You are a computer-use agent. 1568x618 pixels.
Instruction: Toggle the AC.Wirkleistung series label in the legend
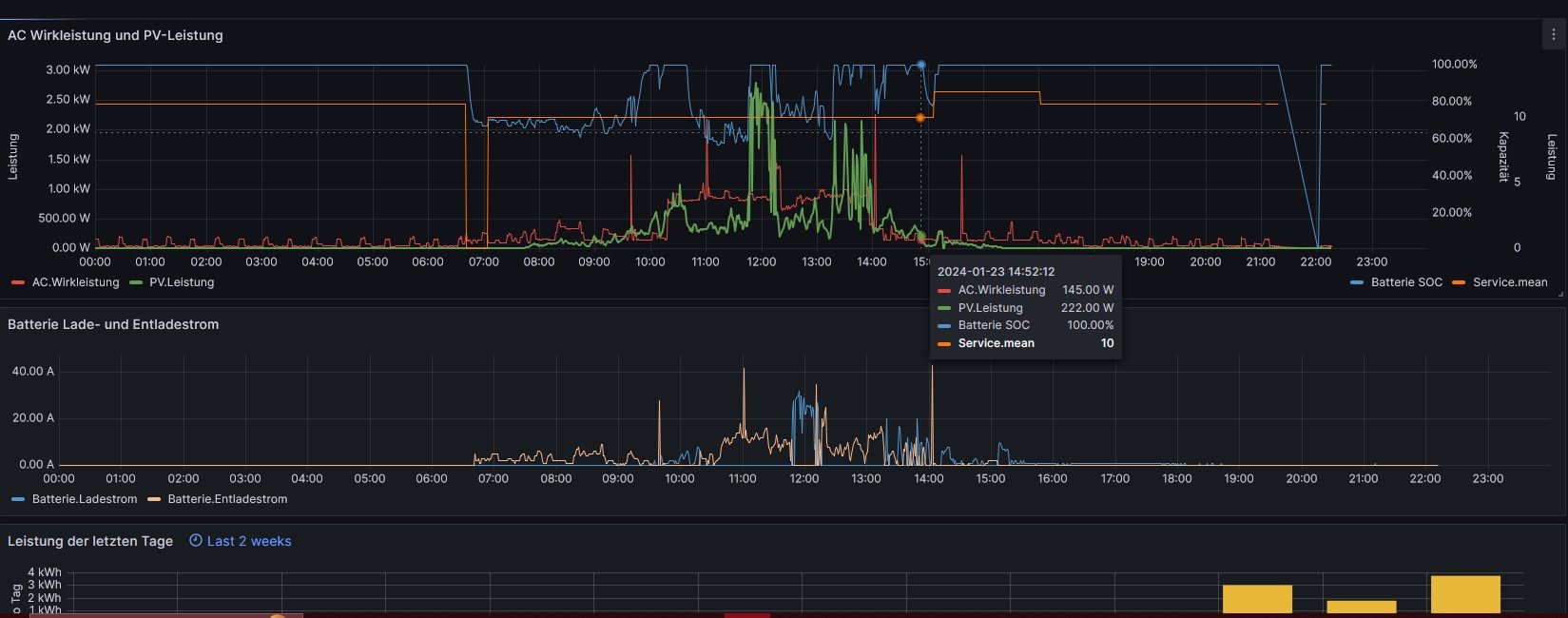point(75,282)
